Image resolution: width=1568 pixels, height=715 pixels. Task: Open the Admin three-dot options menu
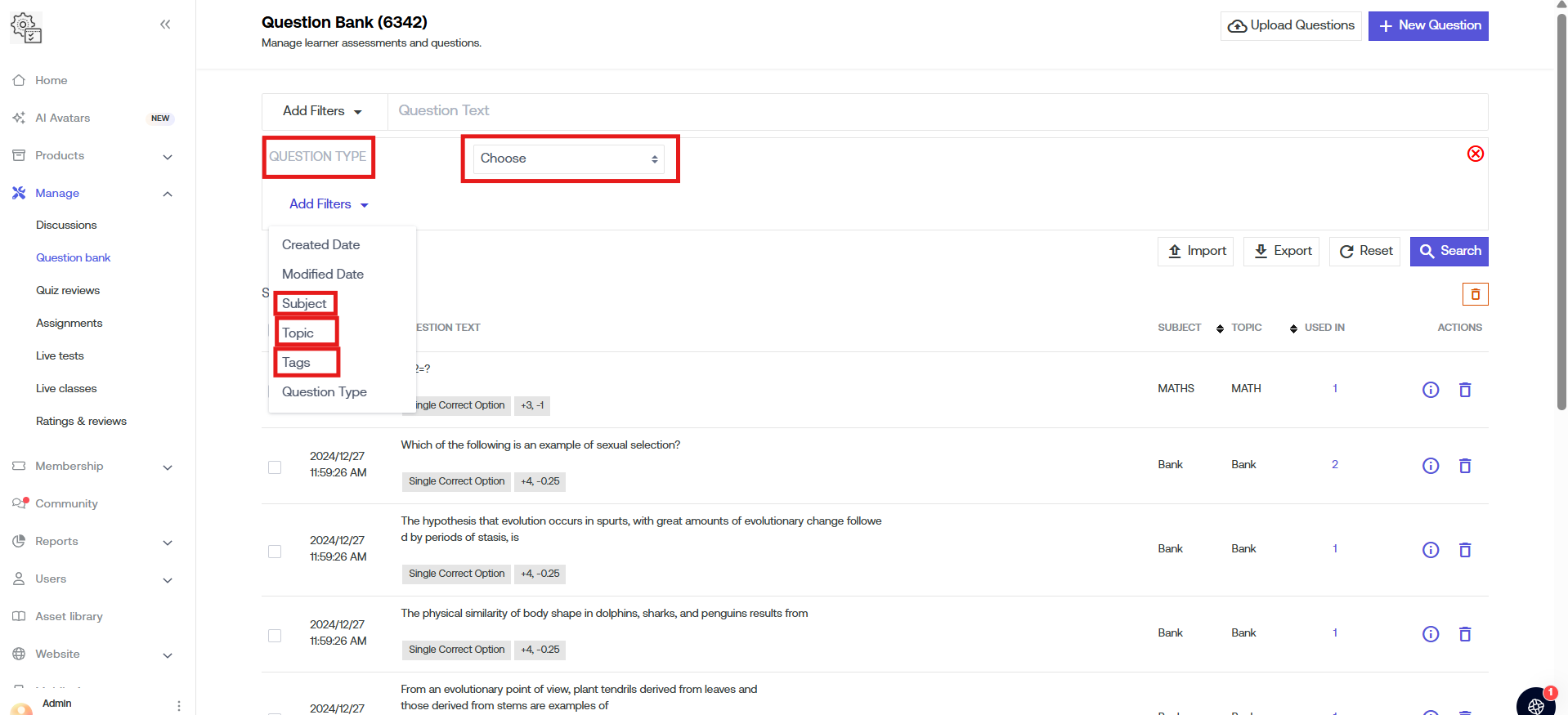pos(178,705)
